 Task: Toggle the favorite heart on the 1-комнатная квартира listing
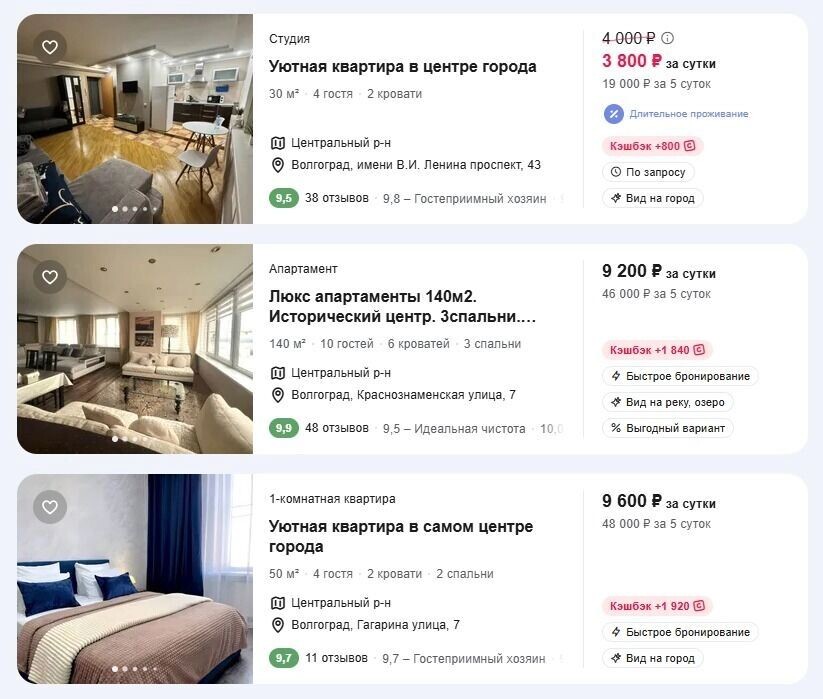[49, 508]
